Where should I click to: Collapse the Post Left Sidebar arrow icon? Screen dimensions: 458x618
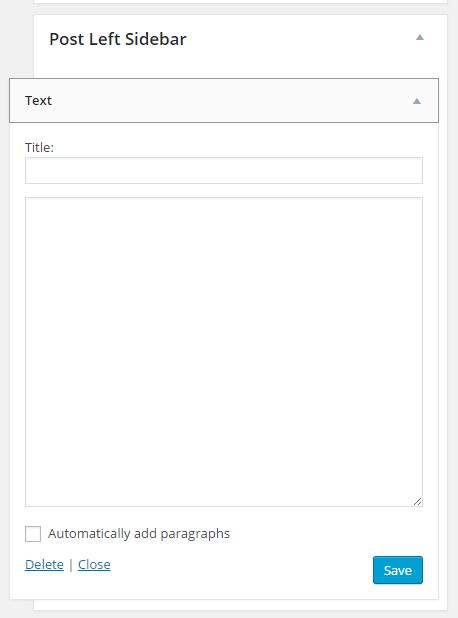pos(420,37)
